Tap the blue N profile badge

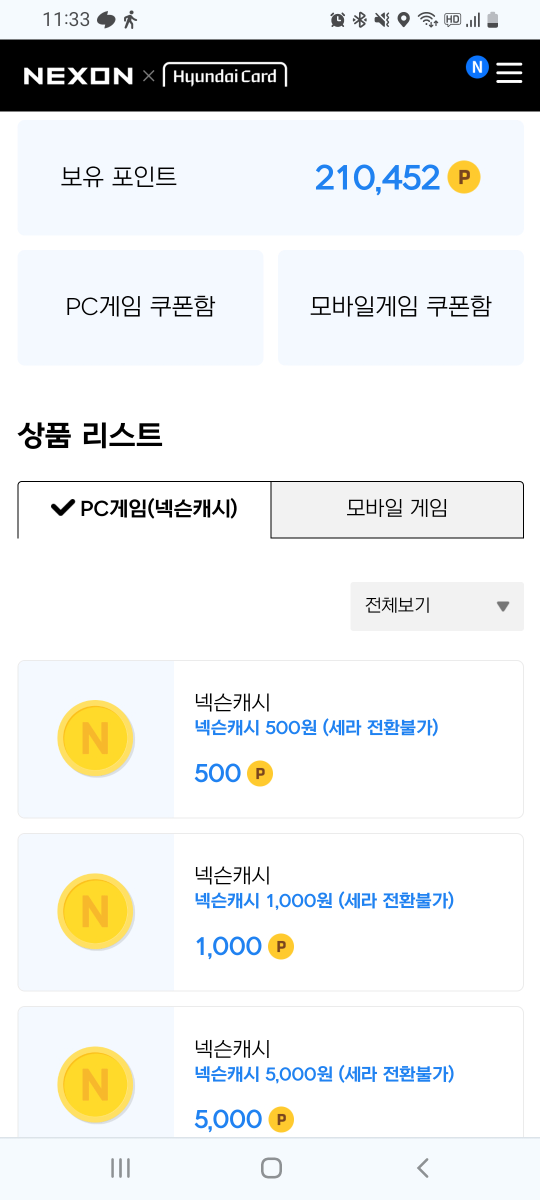pyautogui.click(x=477, y=67)
